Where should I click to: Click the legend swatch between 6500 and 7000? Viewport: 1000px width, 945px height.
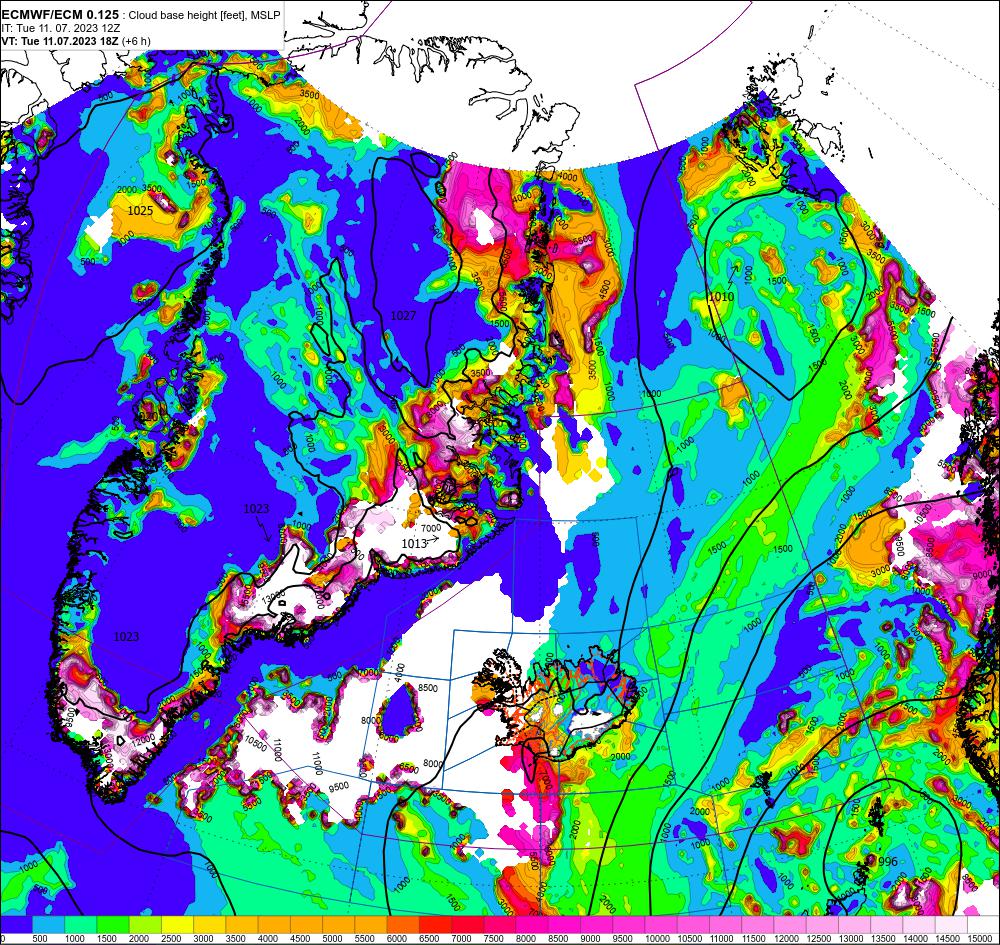[436, 925]
